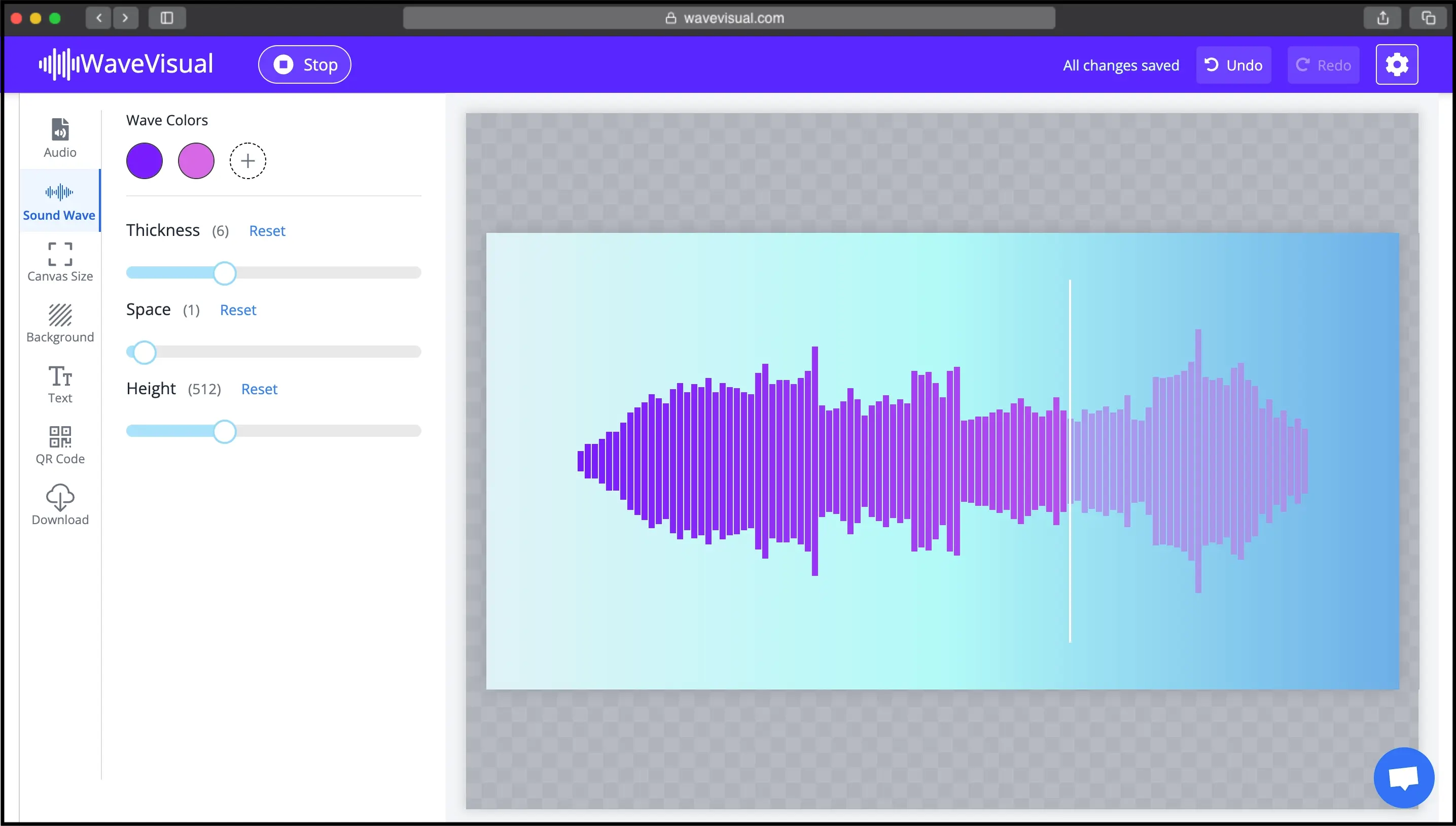Open the Background panel
The height and width of the screenshot is (826, 1456).
59,323
